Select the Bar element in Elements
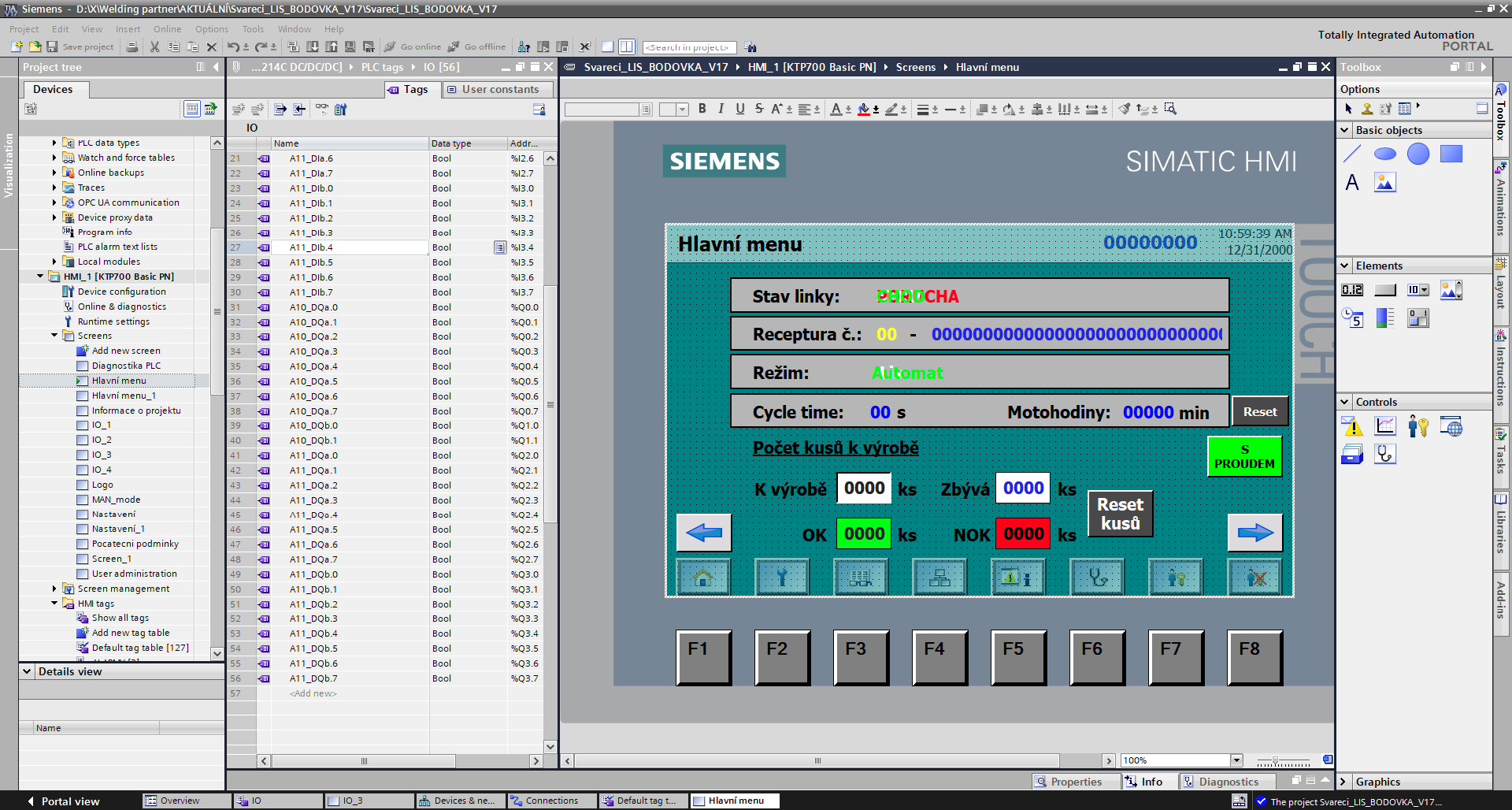This screenshot has height=810, width=1512. point(1385,318)
